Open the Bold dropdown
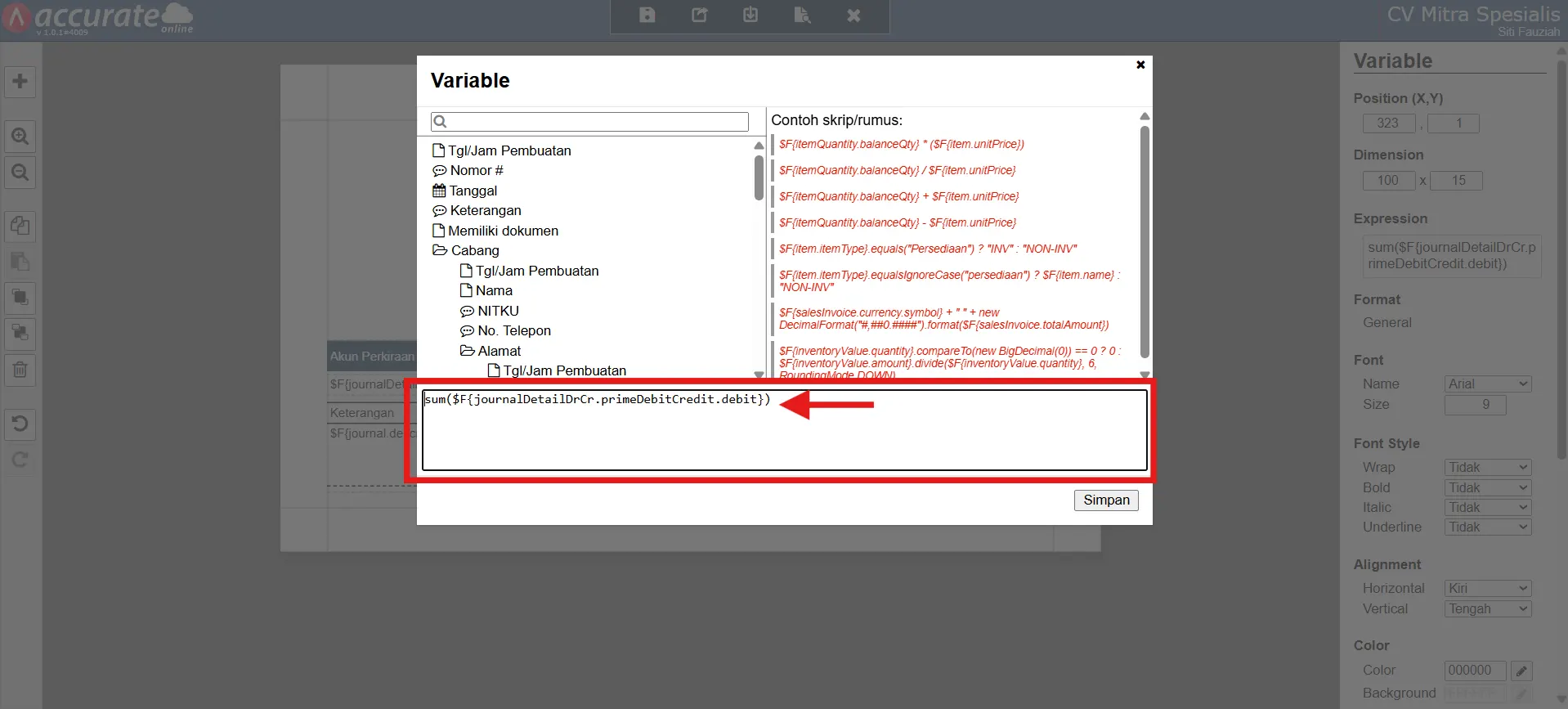The width and height of the screenshot is (1568, 709). point(1488,487)
